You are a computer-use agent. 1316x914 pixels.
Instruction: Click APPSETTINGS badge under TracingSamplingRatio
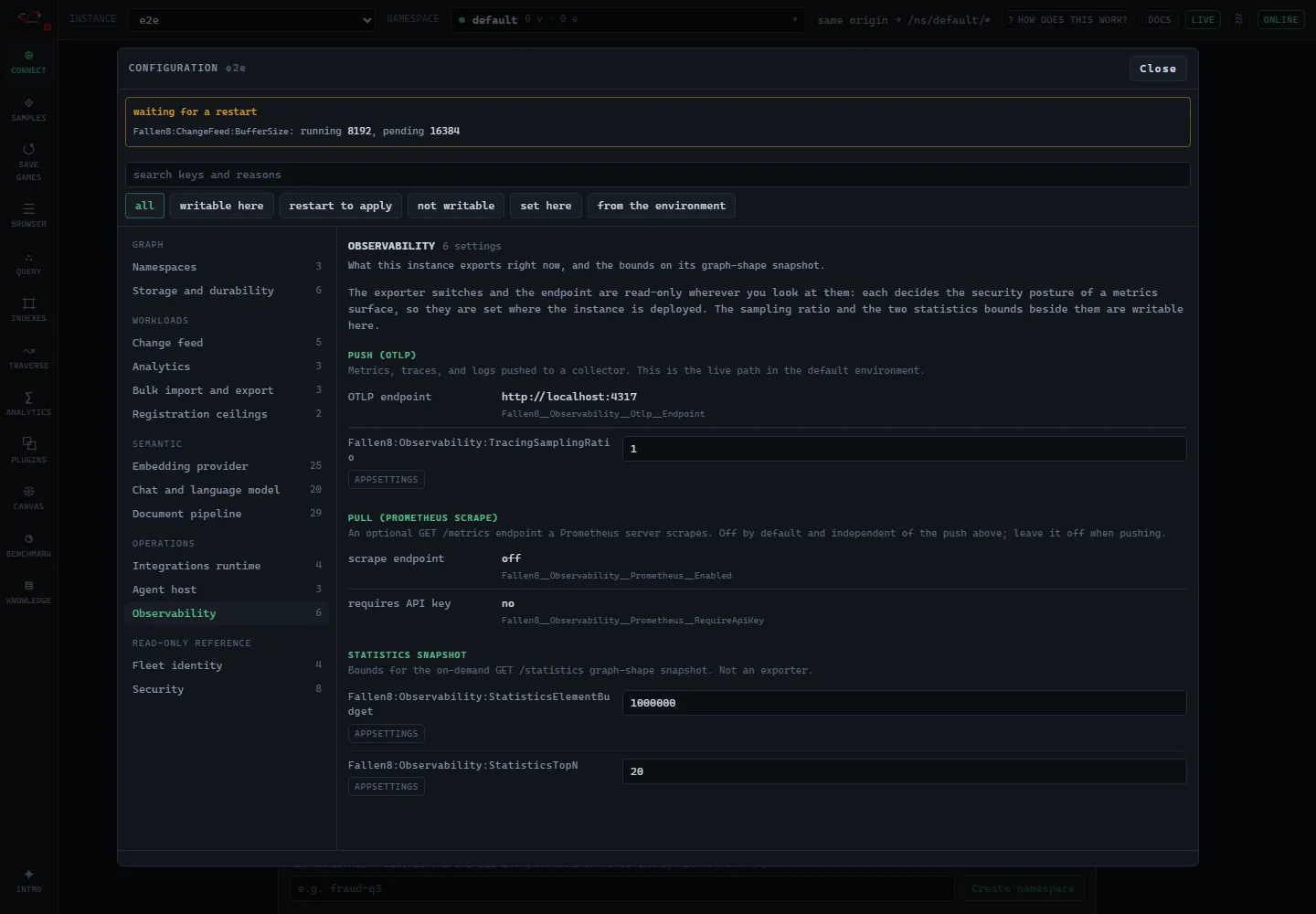(x=387, y=480)
